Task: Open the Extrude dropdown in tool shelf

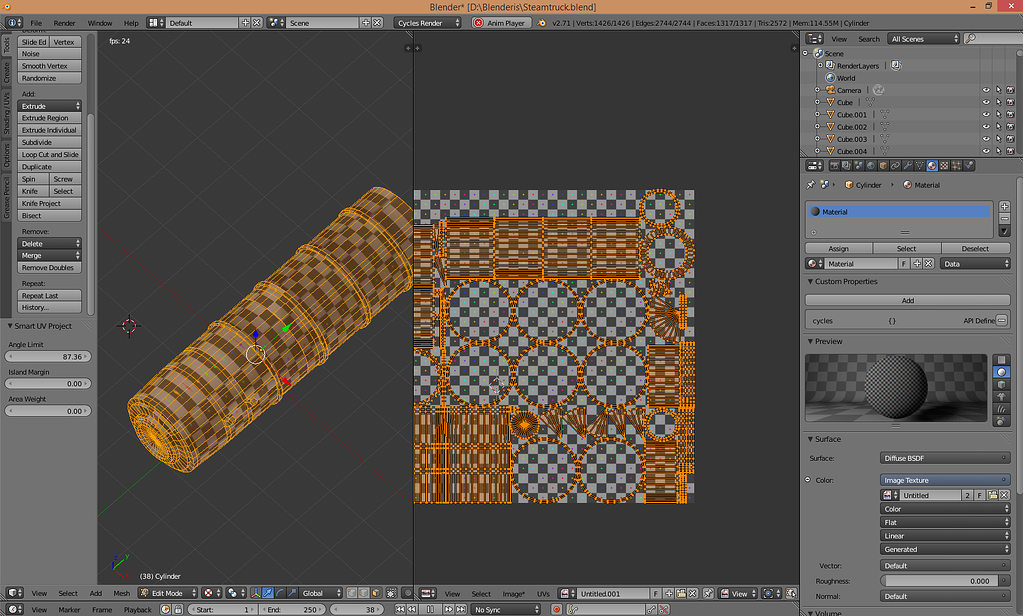Action: tap(50, 106)
